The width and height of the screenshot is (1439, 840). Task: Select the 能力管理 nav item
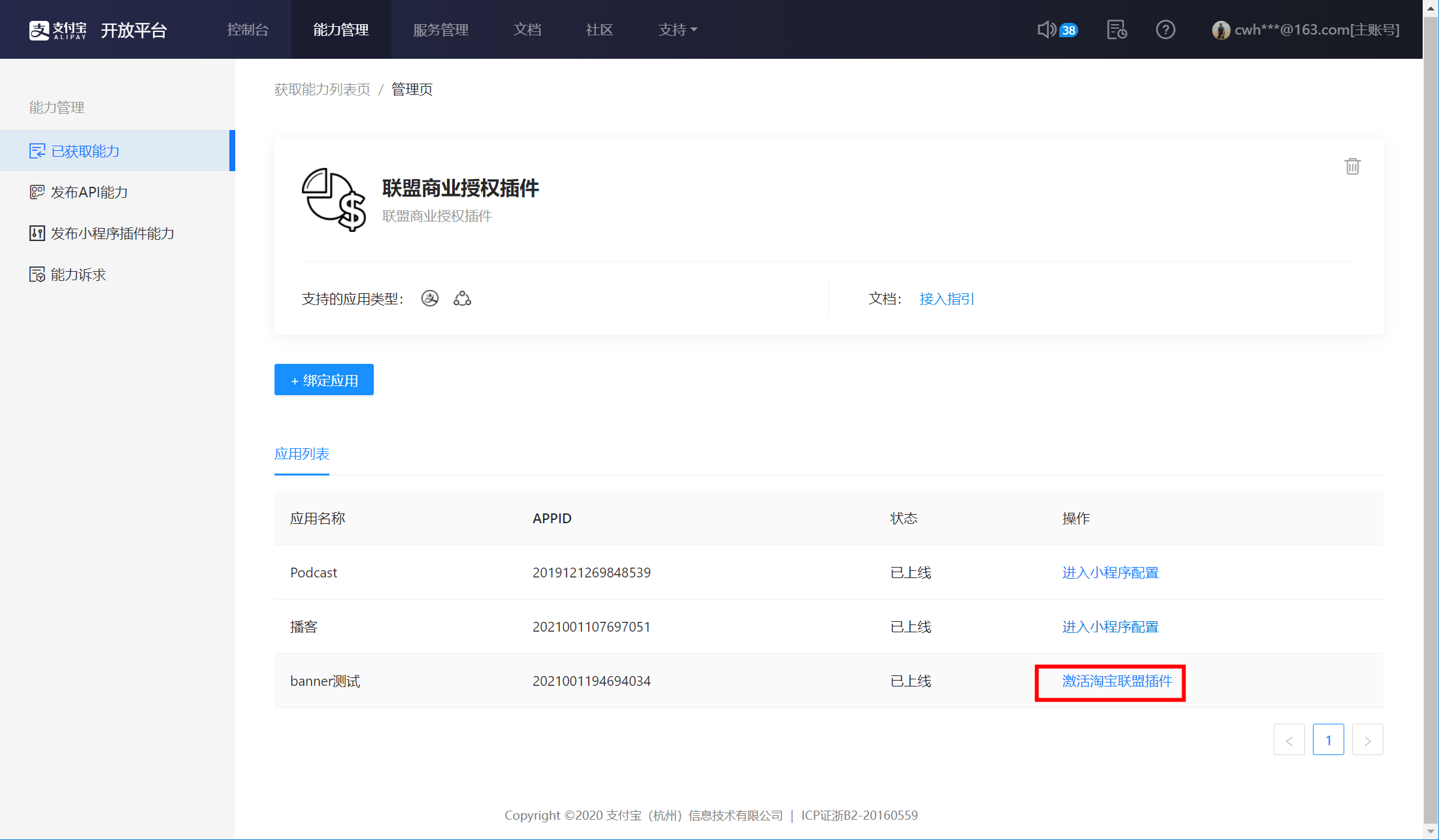click(x=341, y=29)
